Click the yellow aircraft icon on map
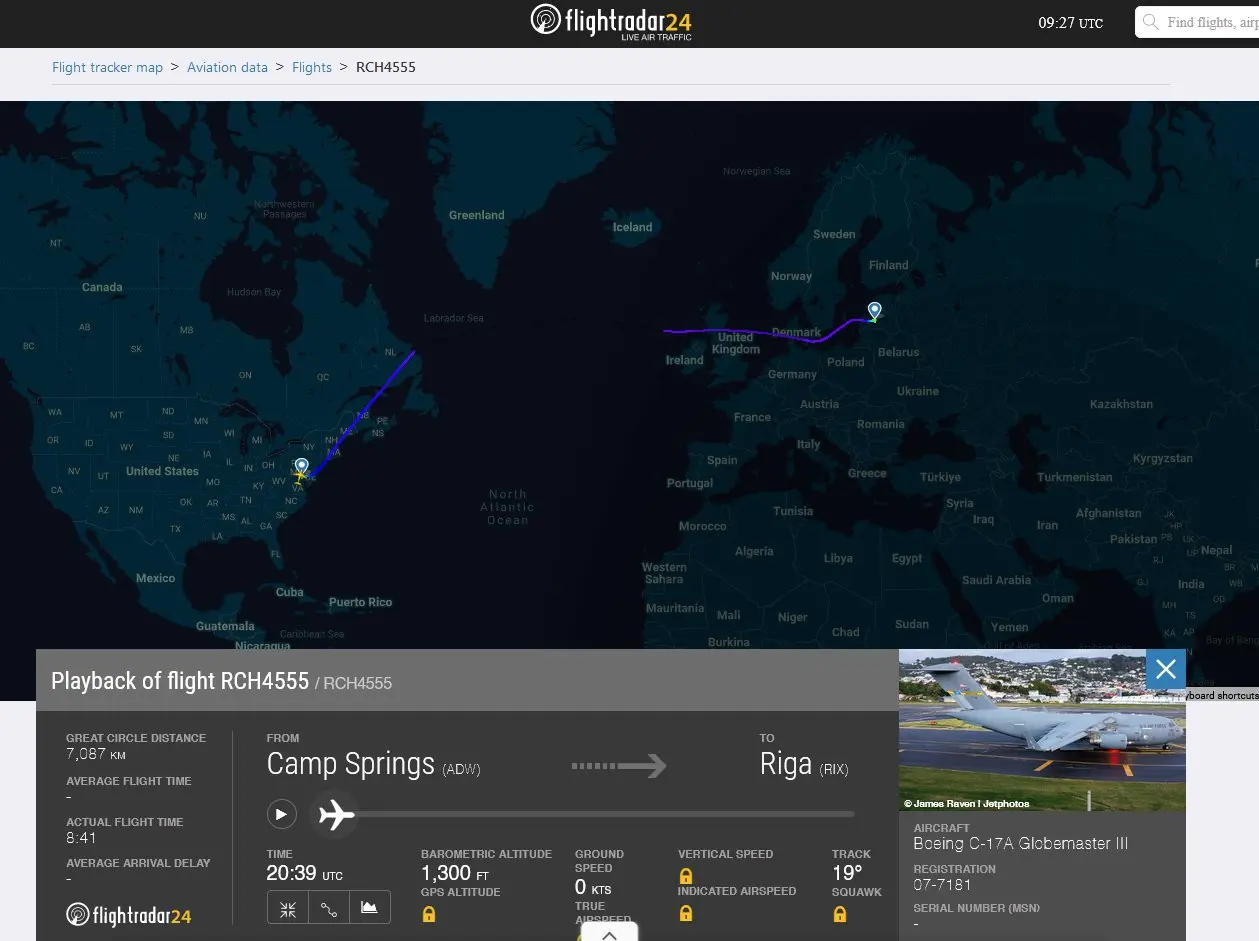The image size is (1259, 941). coord(299,477)
